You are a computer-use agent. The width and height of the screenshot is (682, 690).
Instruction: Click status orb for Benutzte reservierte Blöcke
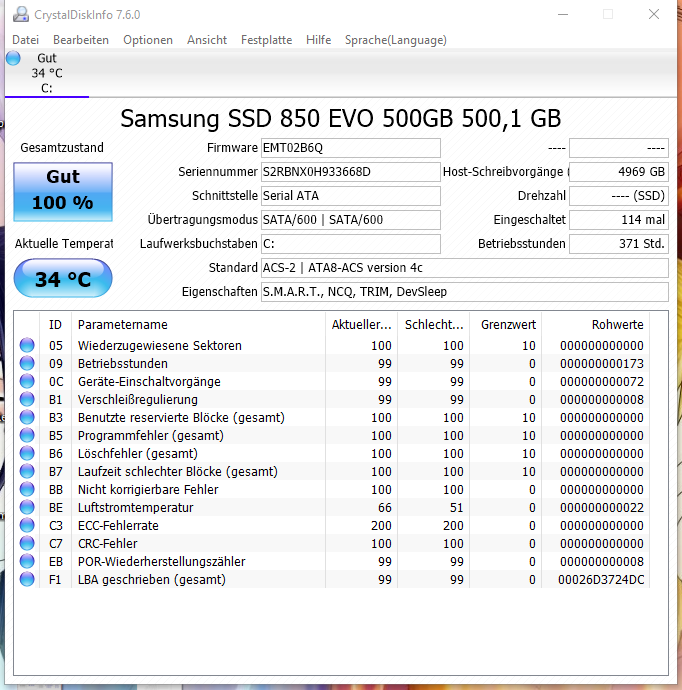click(27, 417)
